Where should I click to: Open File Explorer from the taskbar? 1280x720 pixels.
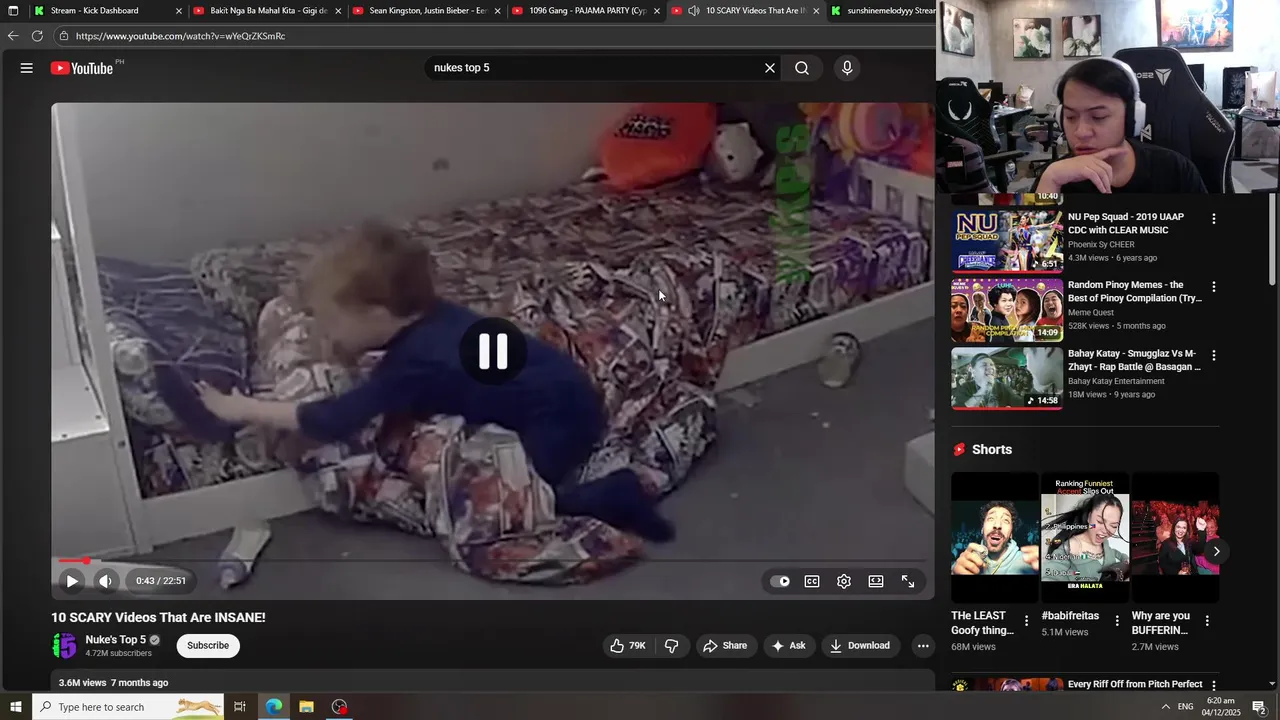click(x=307, y=707)
